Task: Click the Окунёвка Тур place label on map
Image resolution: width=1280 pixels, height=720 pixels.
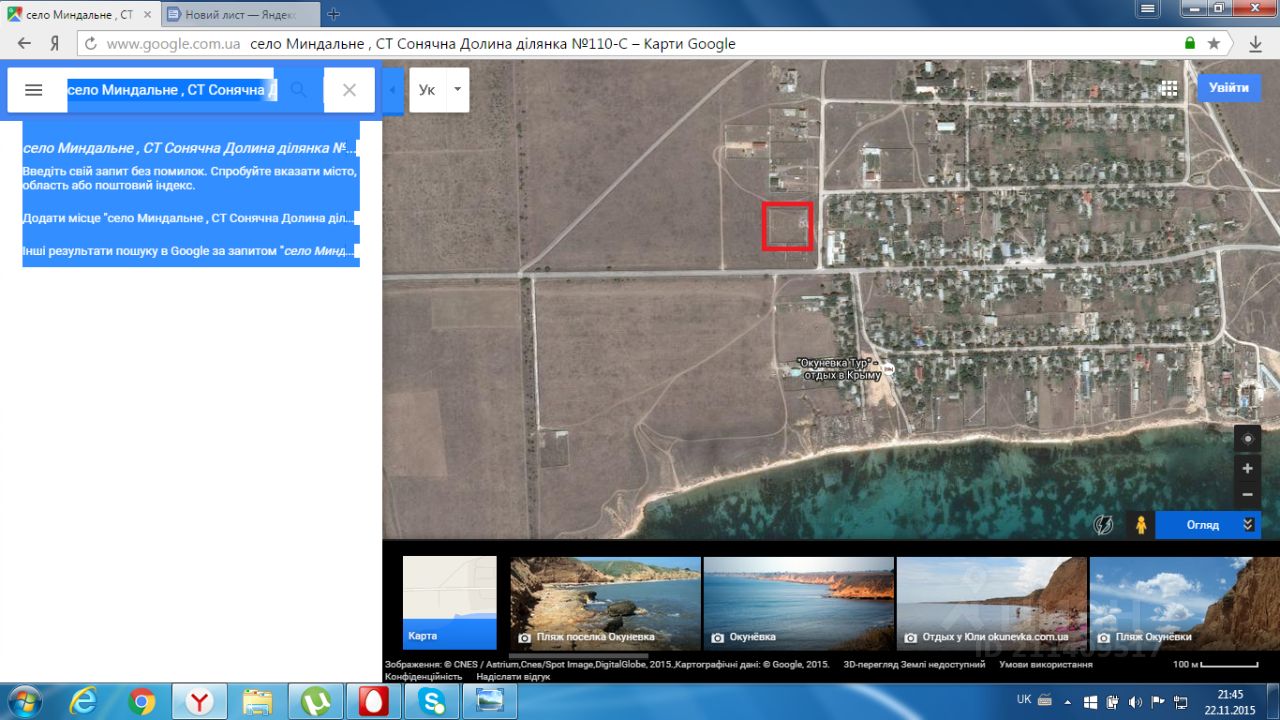Action: click(839, 368)
